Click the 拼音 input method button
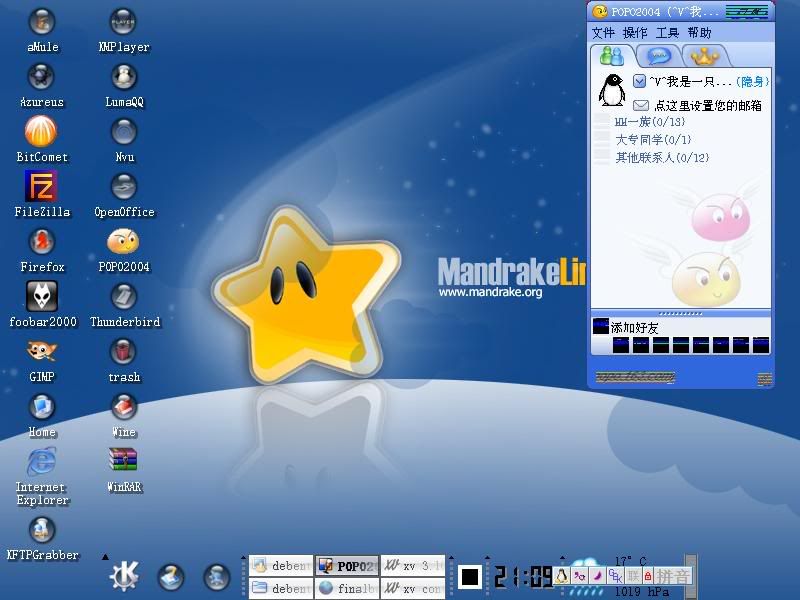Image resolution: width=800 pixels, height=600 pixels. (672, 577)
